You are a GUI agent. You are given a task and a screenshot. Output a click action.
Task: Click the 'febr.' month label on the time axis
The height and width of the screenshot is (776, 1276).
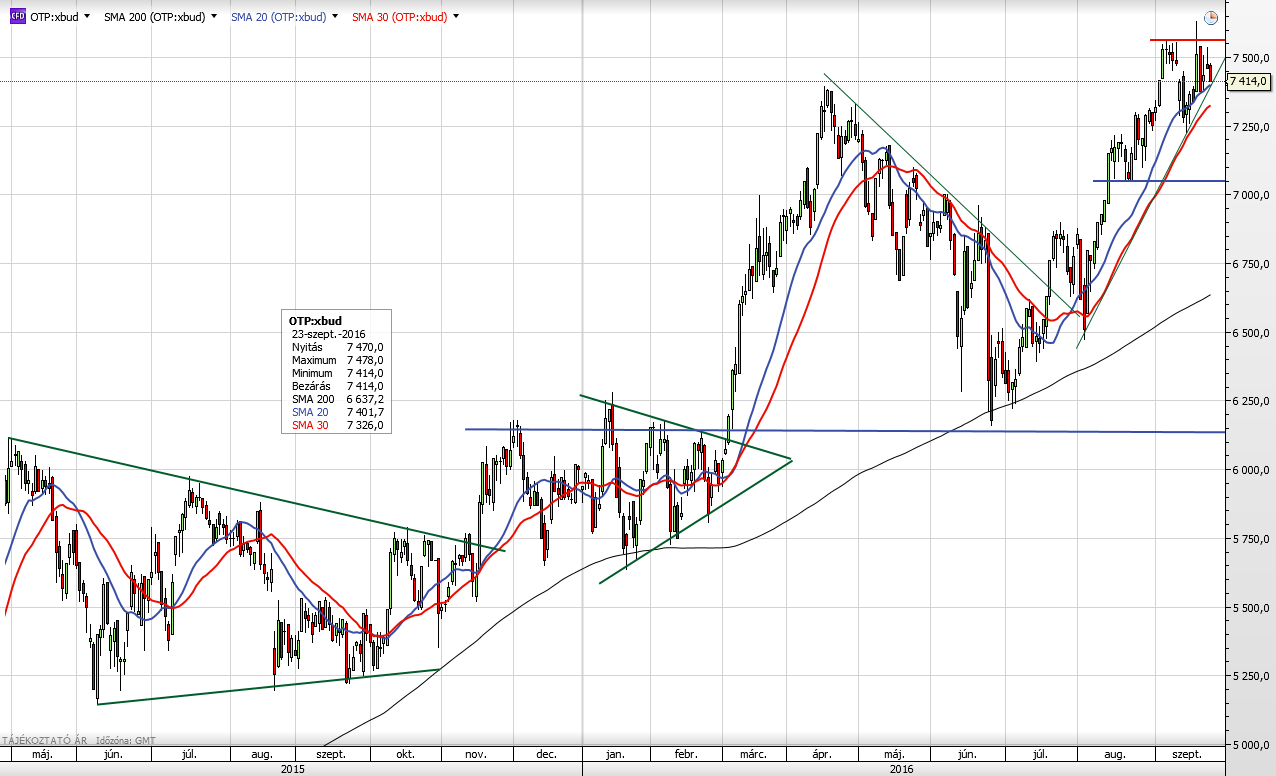pyautogui.click(x=686, y=754)
